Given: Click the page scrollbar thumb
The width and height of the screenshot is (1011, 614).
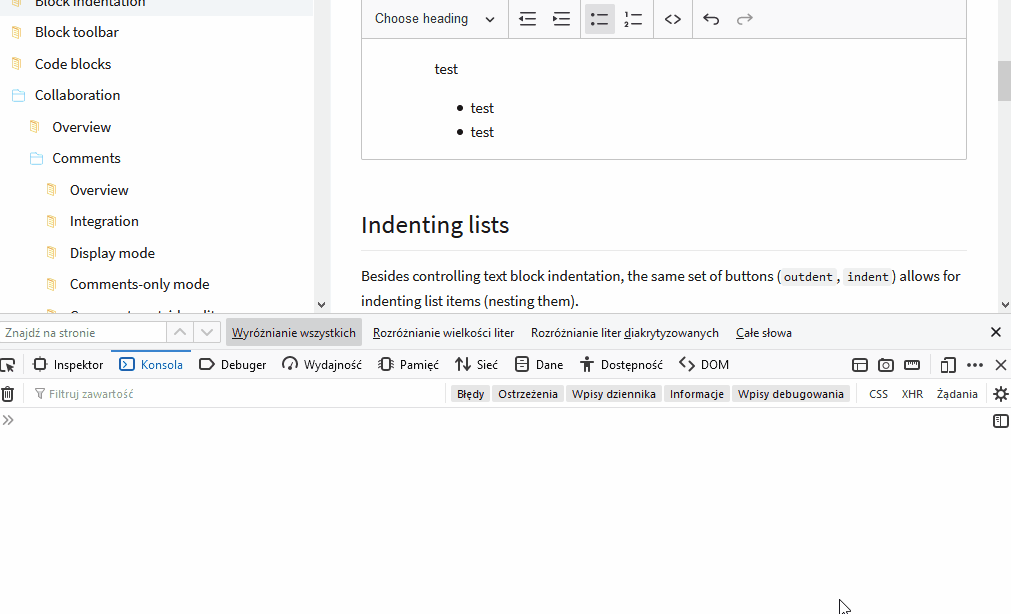Looking at the screenshot, I should pos(1004,81).
